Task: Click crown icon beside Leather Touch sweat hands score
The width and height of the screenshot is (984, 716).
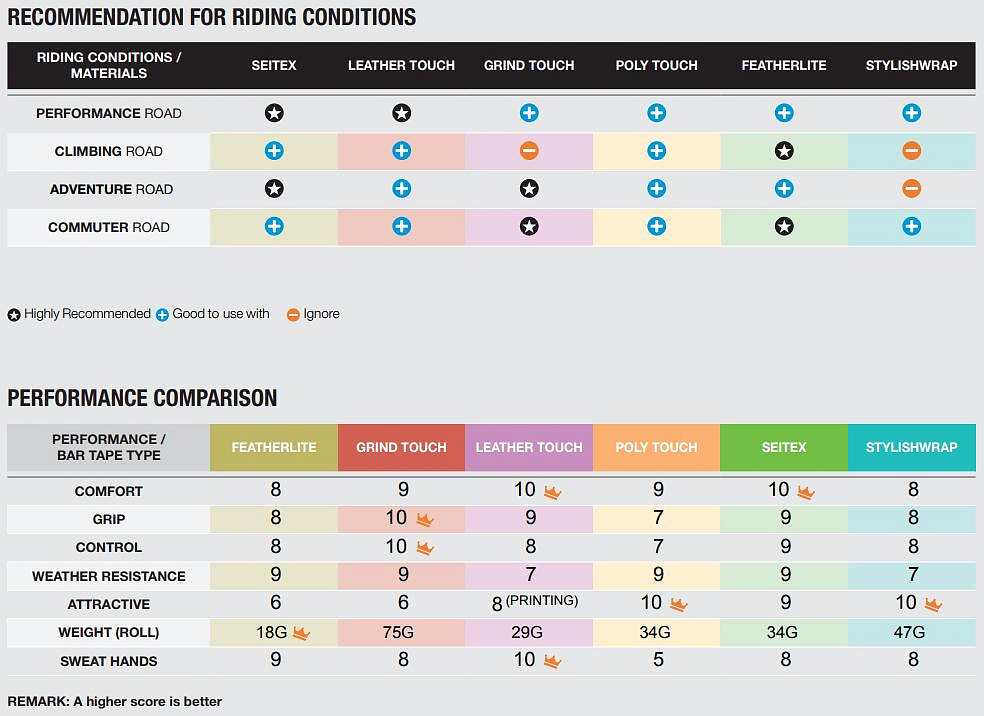Action: (x=552, y=661)
